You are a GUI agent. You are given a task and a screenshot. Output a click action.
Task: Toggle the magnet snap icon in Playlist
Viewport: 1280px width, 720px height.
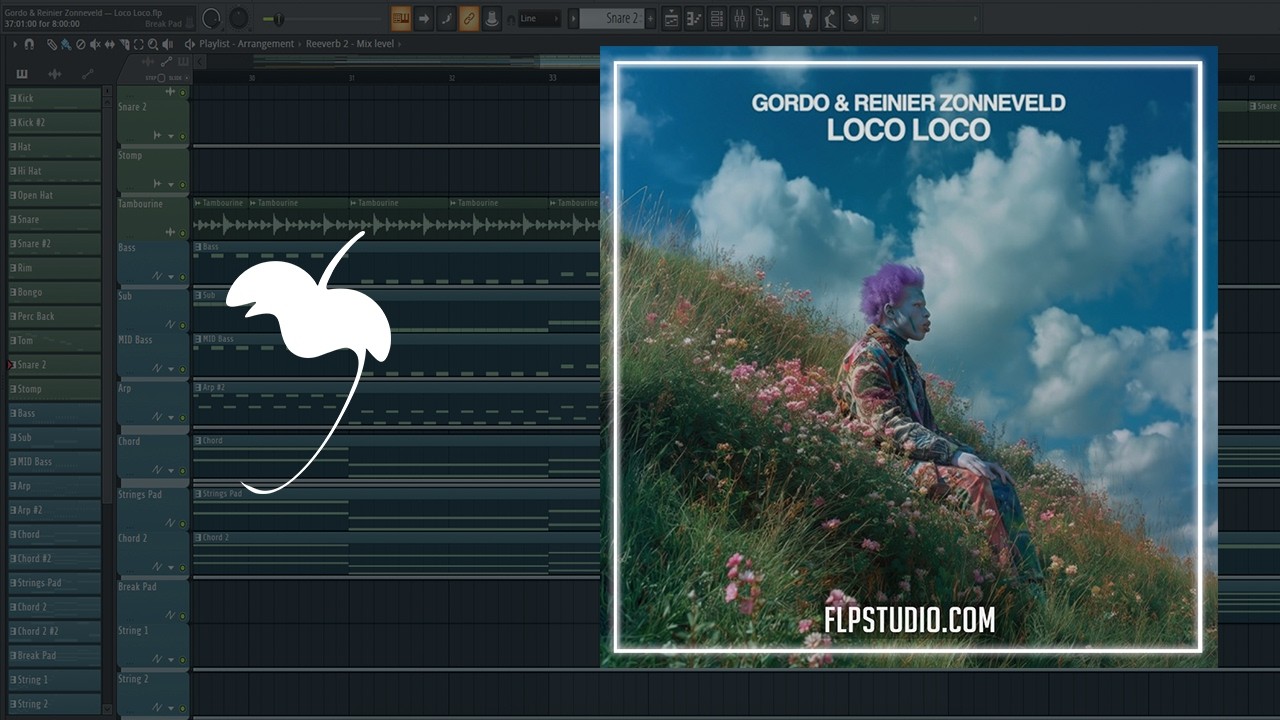pyautogui.click(x=29, y=44)
